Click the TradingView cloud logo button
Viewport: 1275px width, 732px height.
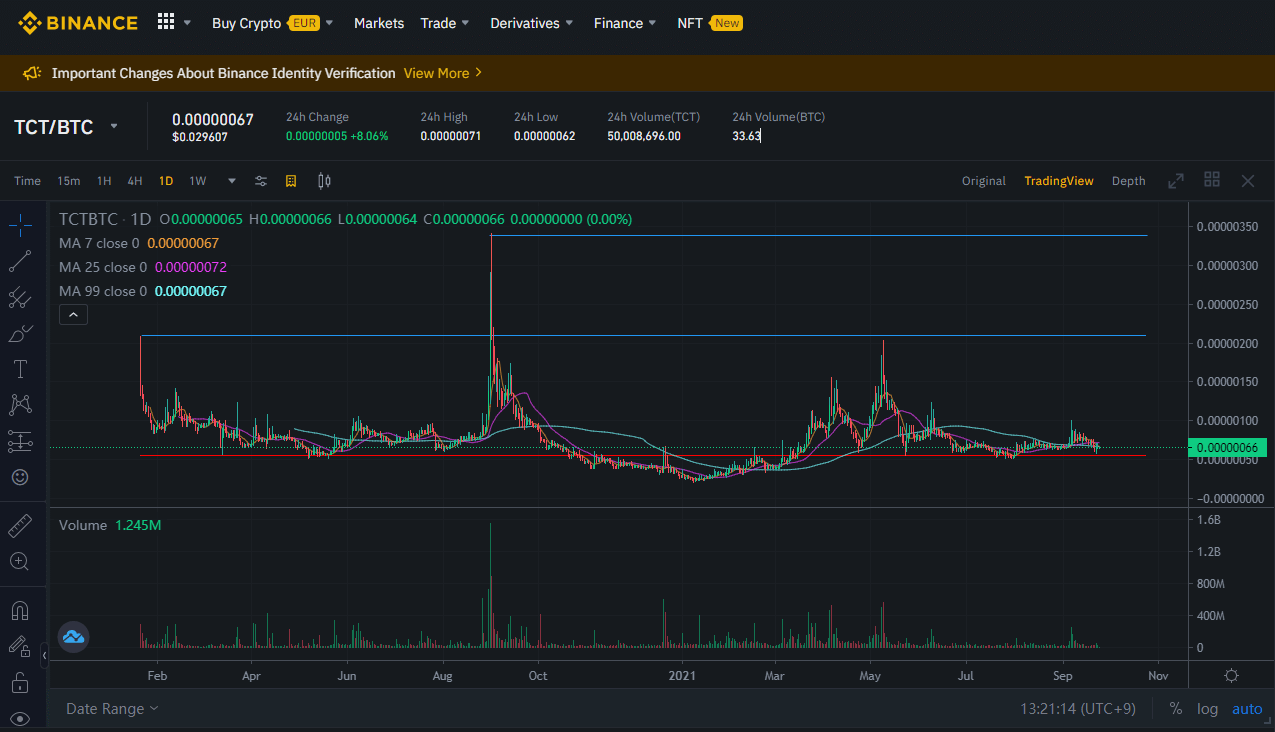pyautogui.click(x=73, y=636)
